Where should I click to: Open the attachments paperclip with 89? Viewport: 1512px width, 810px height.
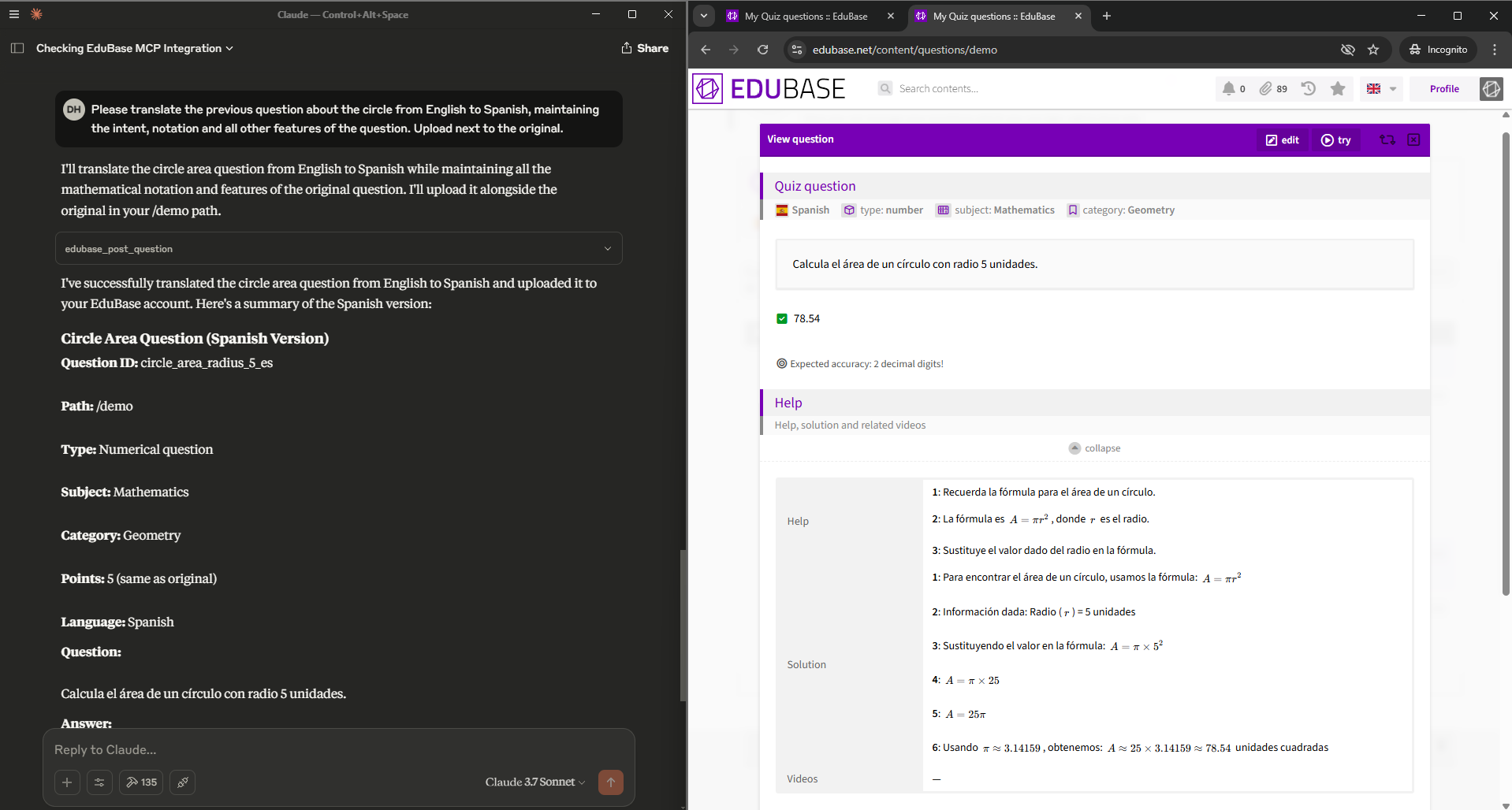click(1273, 88)
